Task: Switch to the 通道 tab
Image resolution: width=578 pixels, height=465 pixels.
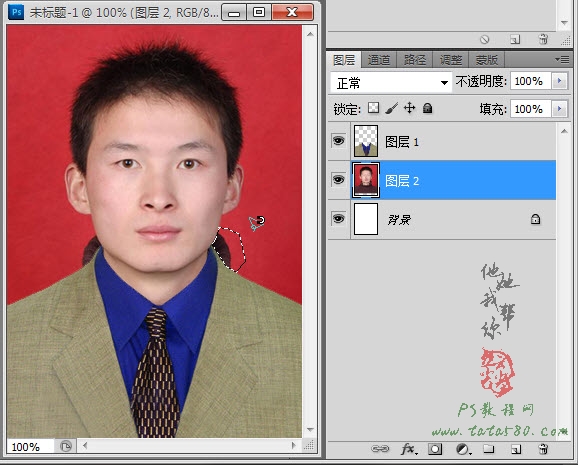Action: coord(379,60)
